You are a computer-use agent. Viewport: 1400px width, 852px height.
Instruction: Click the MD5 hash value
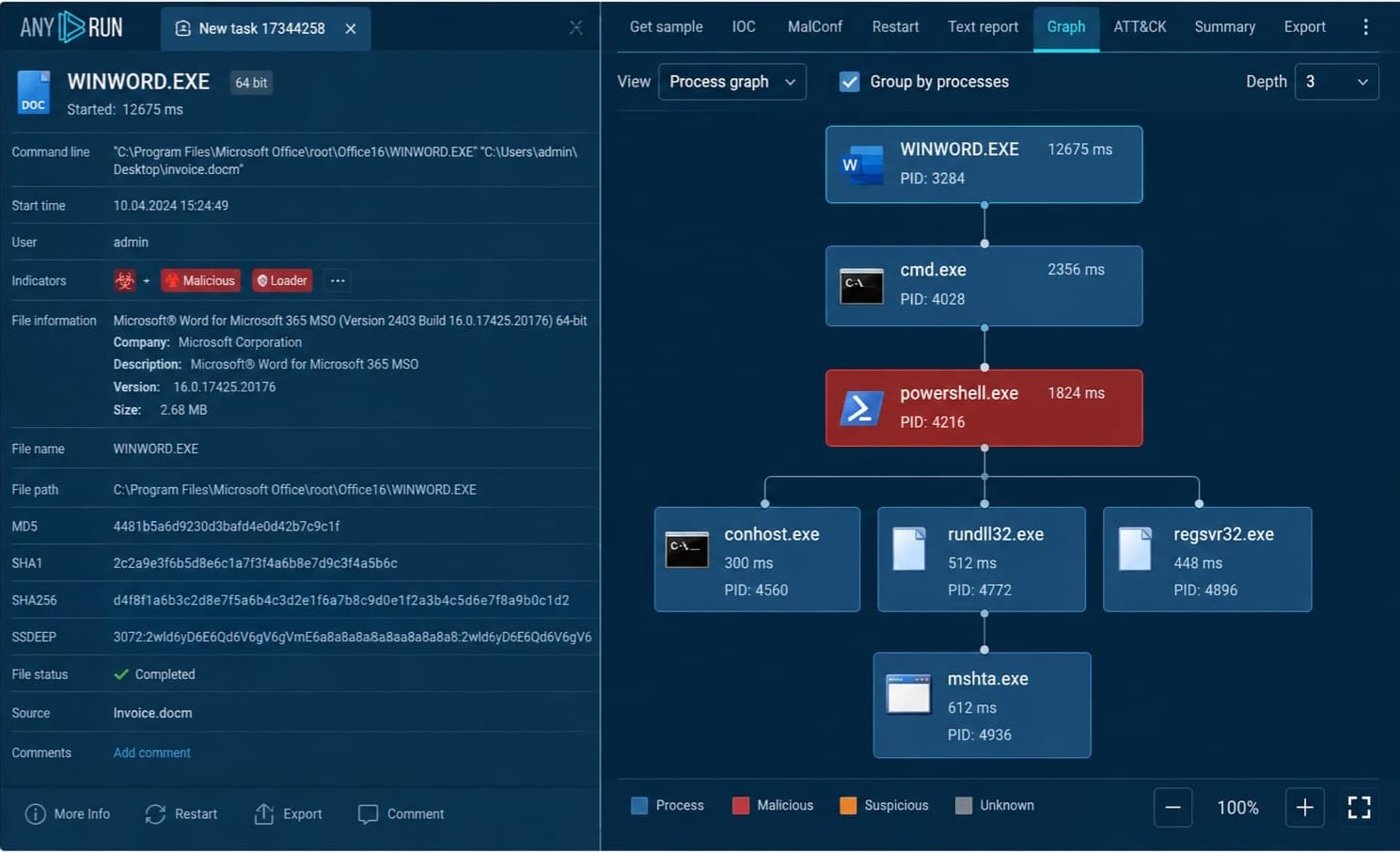coord(227,527)
